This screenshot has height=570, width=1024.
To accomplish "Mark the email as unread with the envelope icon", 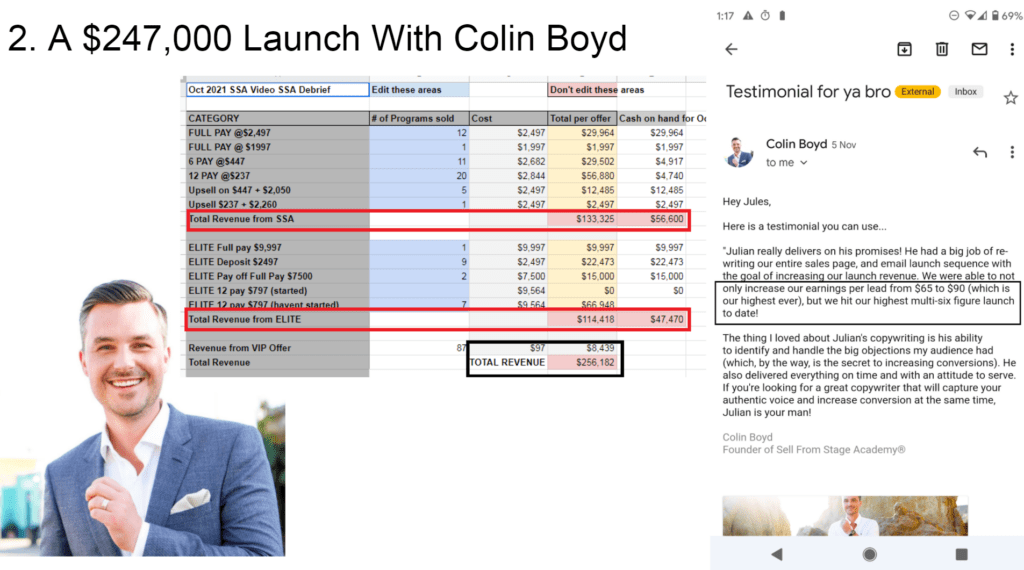I will [x=979, y=49].
